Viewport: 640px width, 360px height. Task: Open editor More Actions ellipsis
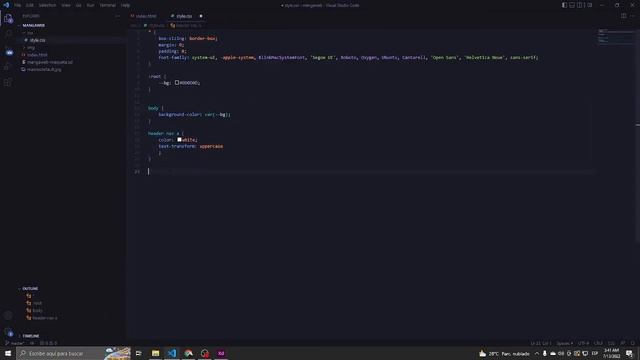[x=632, y=16]
